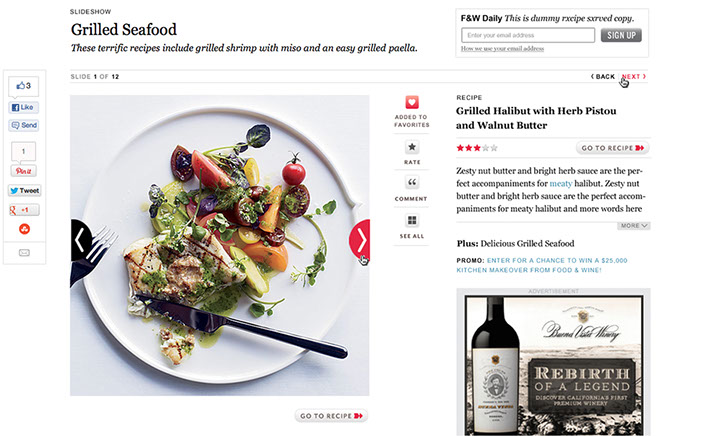Screen dimensions: 710x436
Task: Click the Google +1 button
Action: coord(24,210)
